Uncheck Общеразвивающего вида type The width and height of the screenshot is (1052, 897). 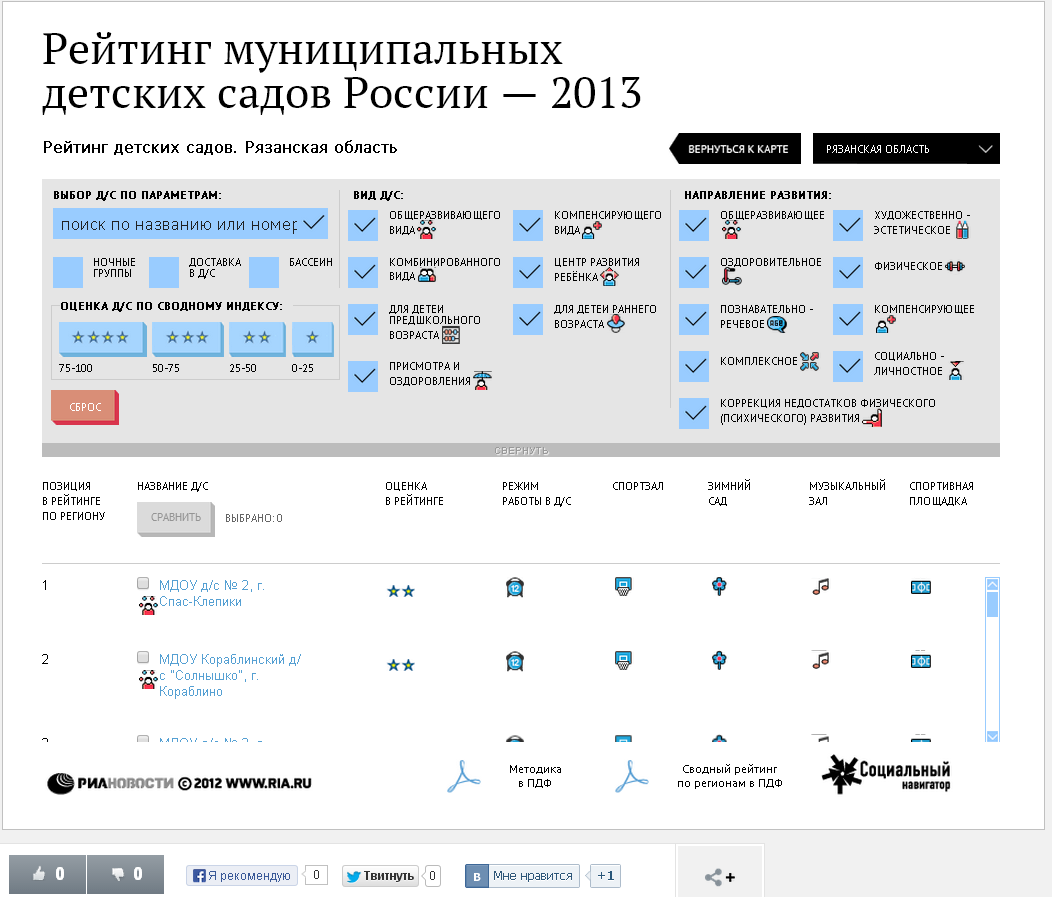(x=364, y=225)
